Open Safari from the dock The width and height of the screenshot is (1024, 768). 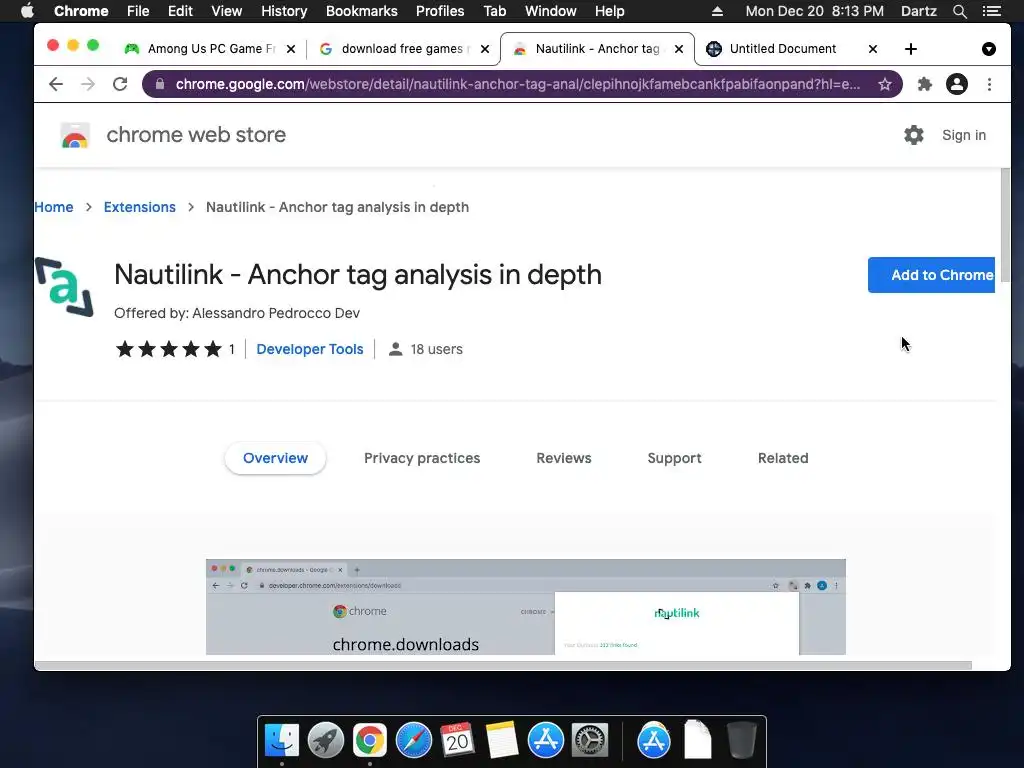[413, 741]
